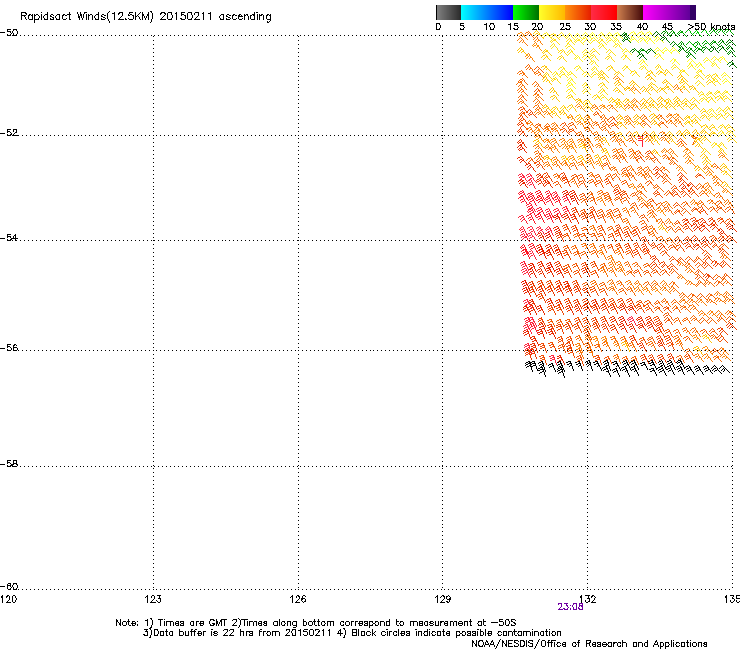
Task: Click the purple 23:08 time label
Action: click(570, 607)
